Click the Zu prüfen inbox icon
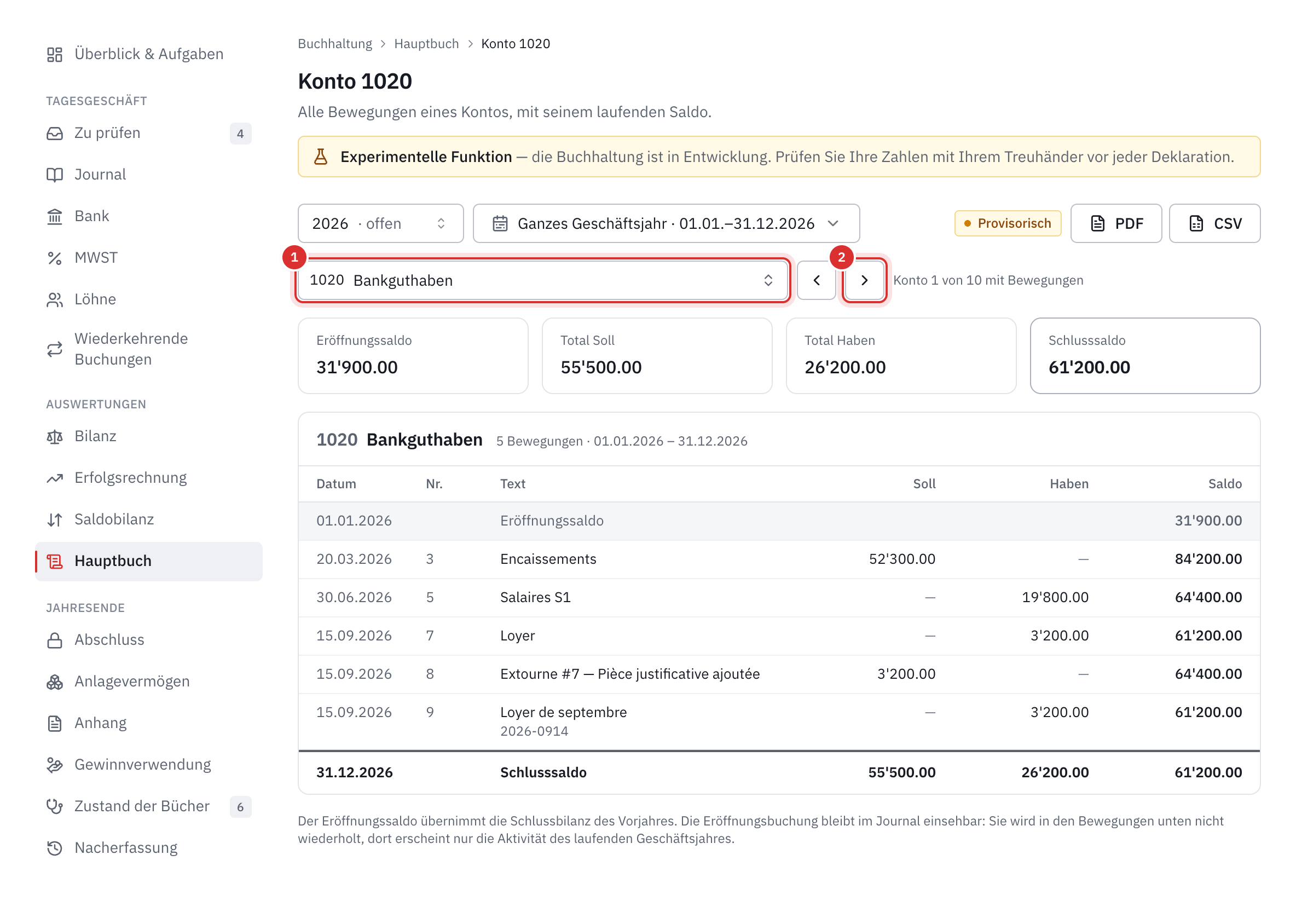 tap(55, 133)
